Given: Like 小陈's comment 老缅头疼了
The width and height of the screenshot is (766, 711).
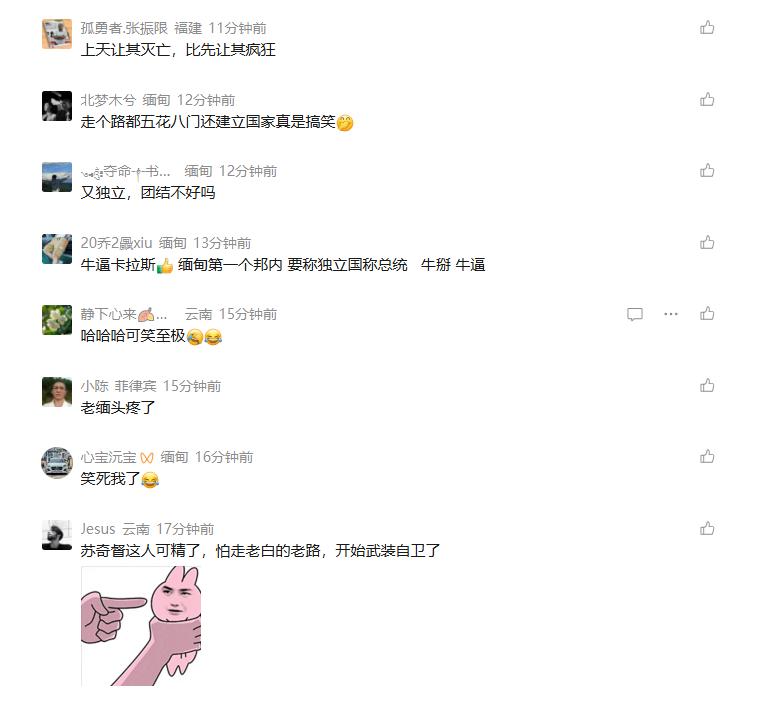Looking at the screenshot, I should [707, 386].
